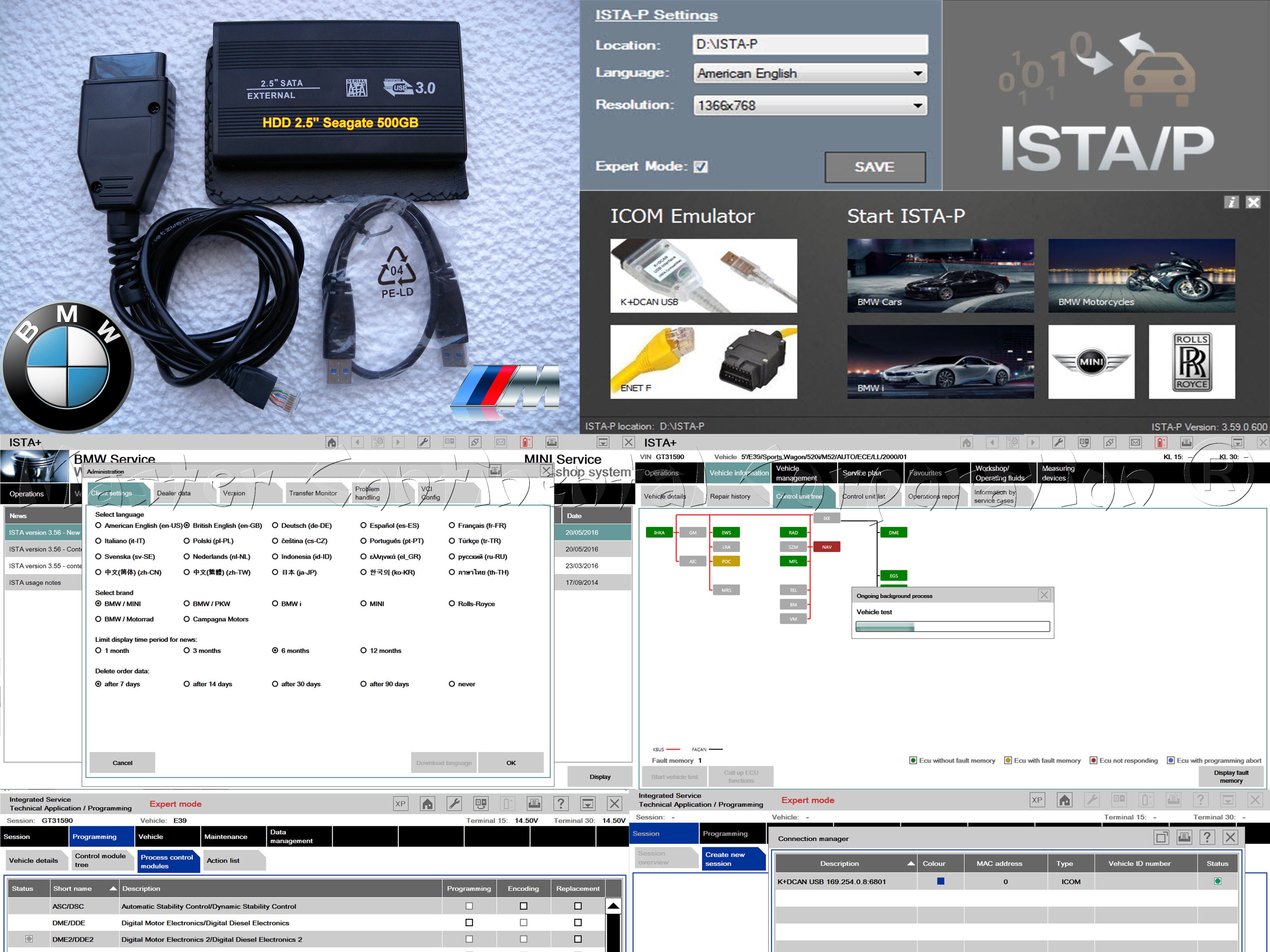Viewport: 1270px width, 952px height.
Task: Open the Data management menu
Action: tap(299, 836)
